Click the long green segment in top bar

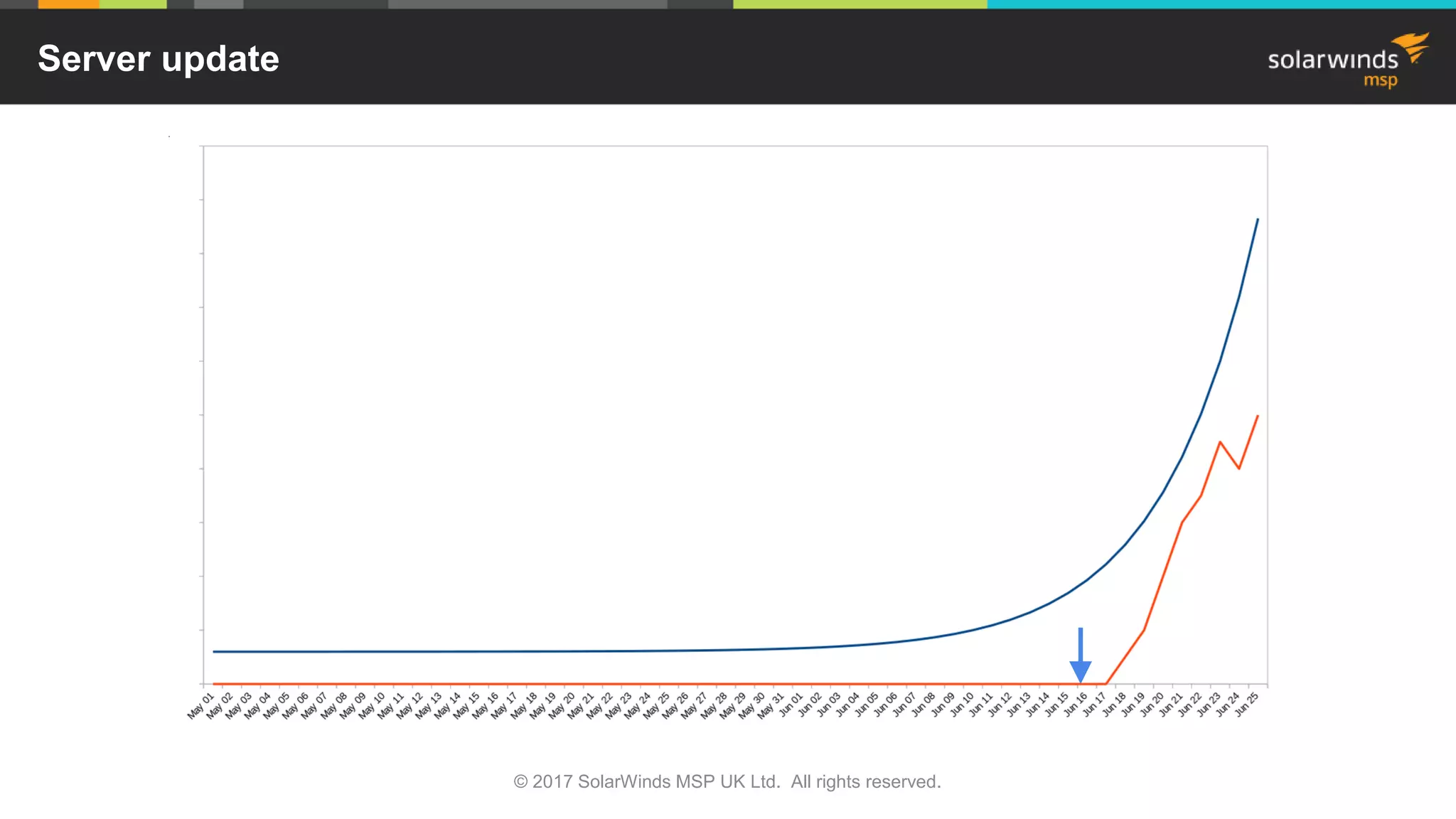(x=860, y=4)
